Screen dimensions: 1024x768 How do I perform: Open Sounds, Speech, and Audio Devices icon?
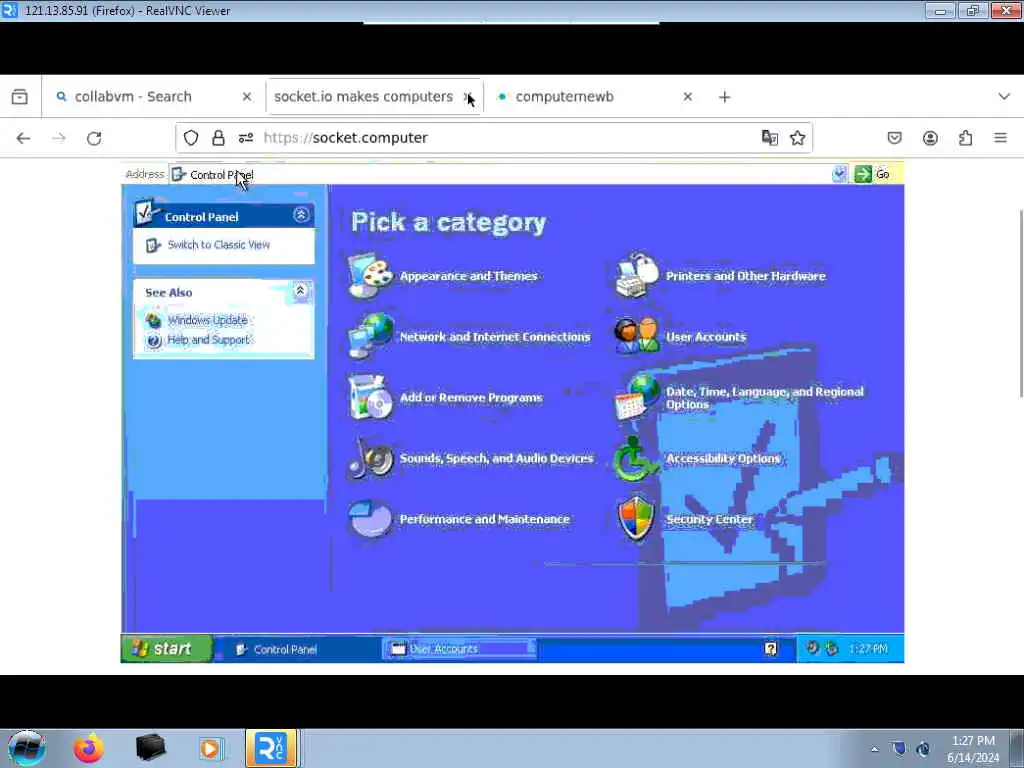point(370,458)
